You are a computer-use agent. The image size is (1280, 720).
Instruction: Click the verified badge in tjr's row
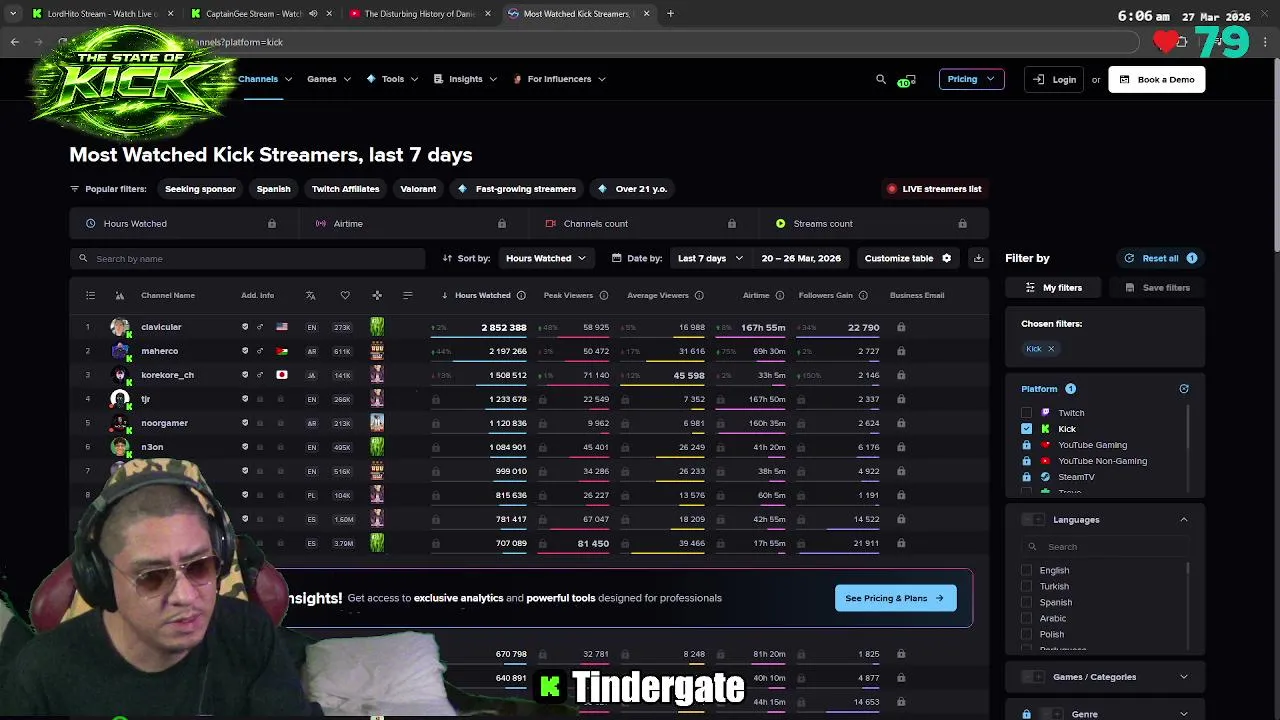coord(245,399)
